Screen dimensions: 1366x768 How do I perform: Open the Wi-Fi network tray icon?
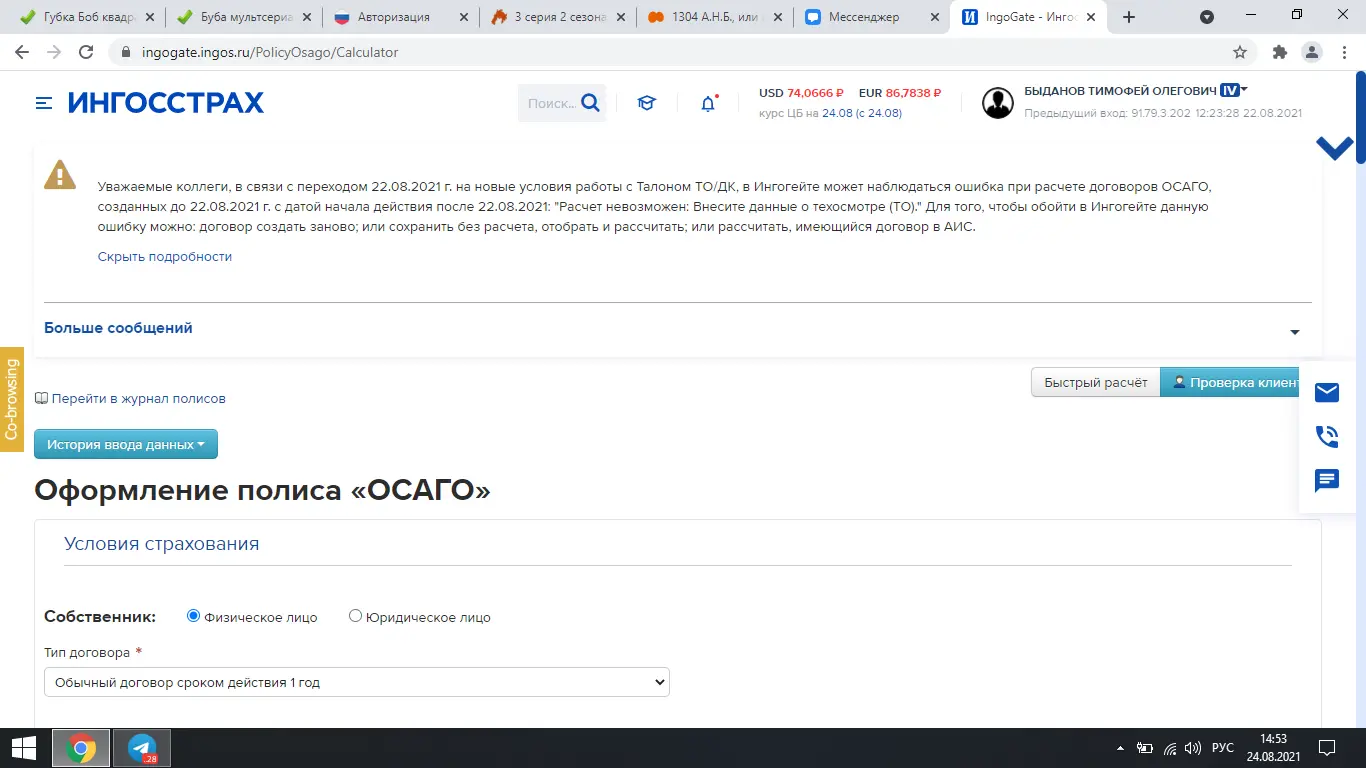[1169, 748]
